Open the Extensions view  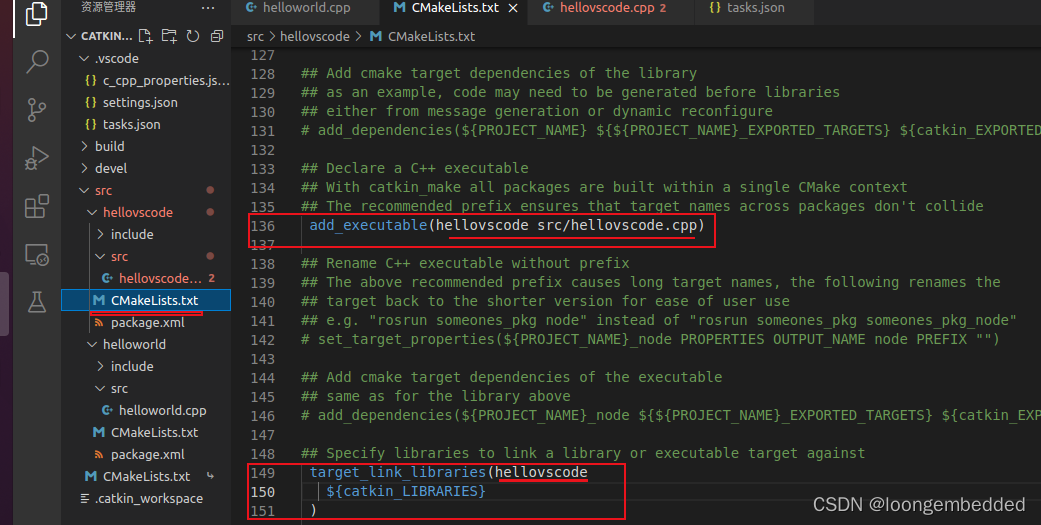(x=37, y=206)
